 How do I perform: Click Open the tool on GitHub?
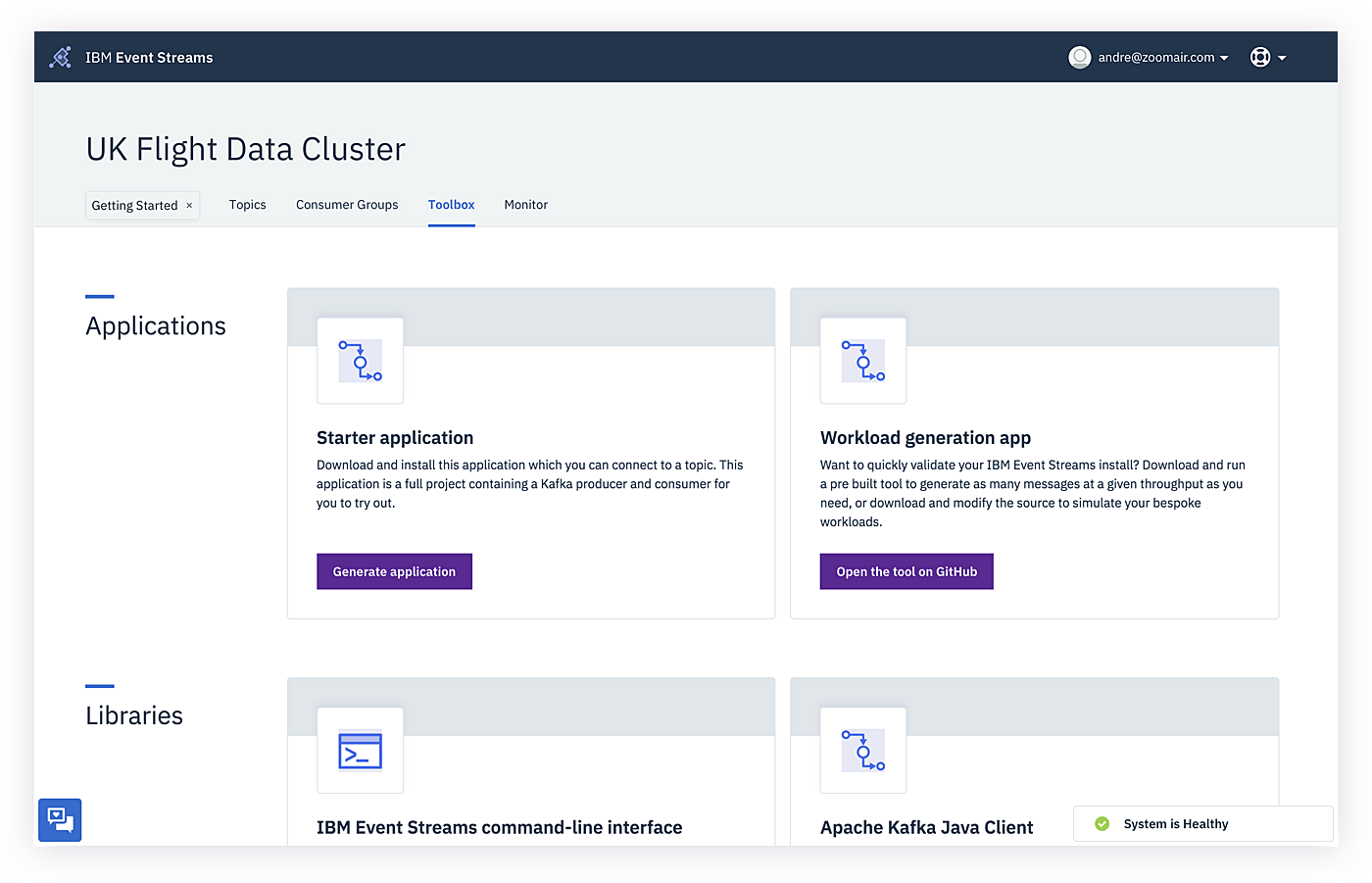coord(906,571)
